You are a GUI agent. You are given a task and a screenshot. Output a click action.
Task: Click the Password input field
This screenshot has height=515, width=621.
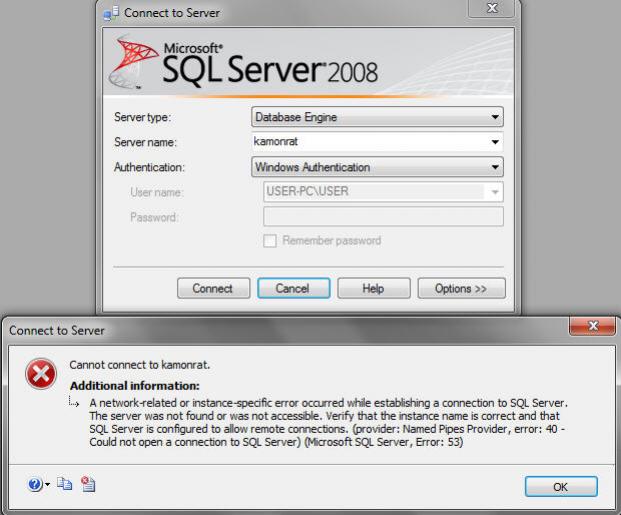(x=383, y=217)
